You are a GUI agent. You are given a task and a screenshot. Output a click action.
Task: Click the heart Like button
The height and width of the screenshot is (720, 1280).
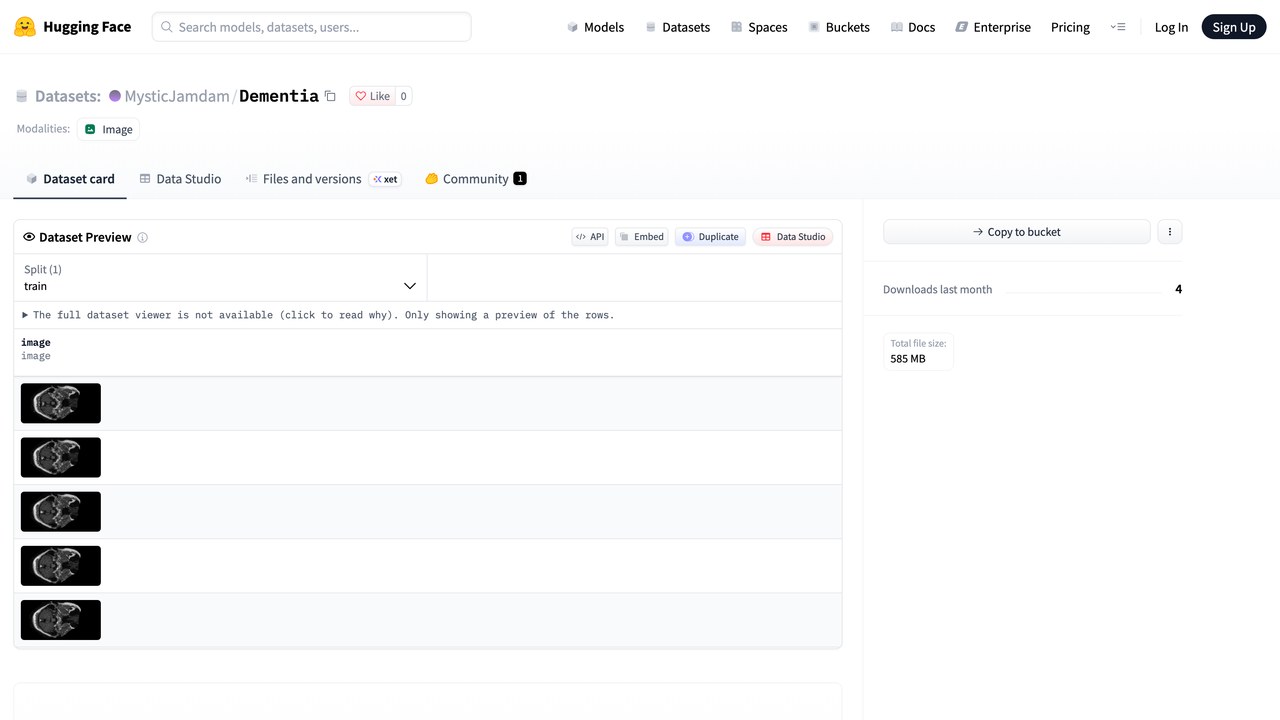tap(373, 96)
